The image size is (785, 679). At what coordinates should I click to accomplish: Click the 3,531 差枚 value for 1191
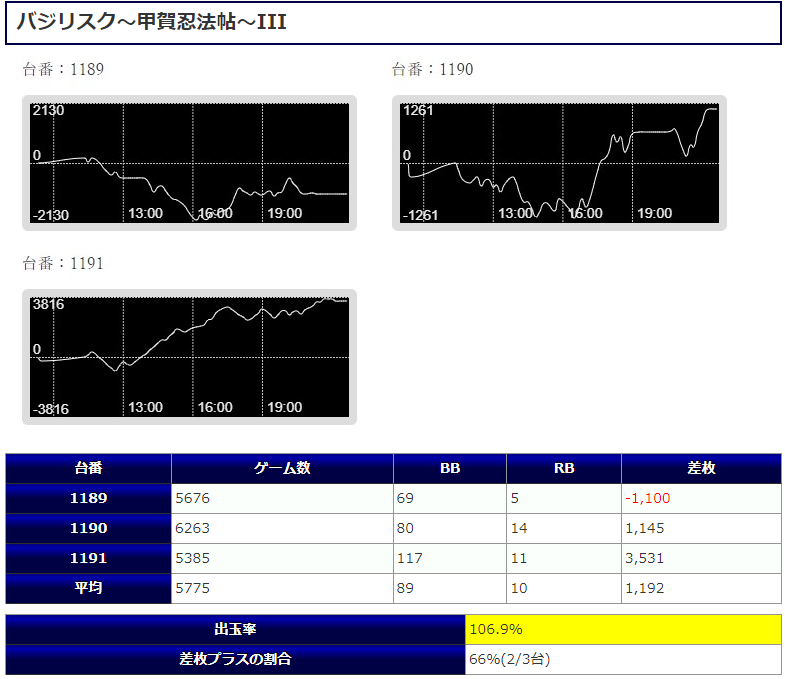click(646, 558)
